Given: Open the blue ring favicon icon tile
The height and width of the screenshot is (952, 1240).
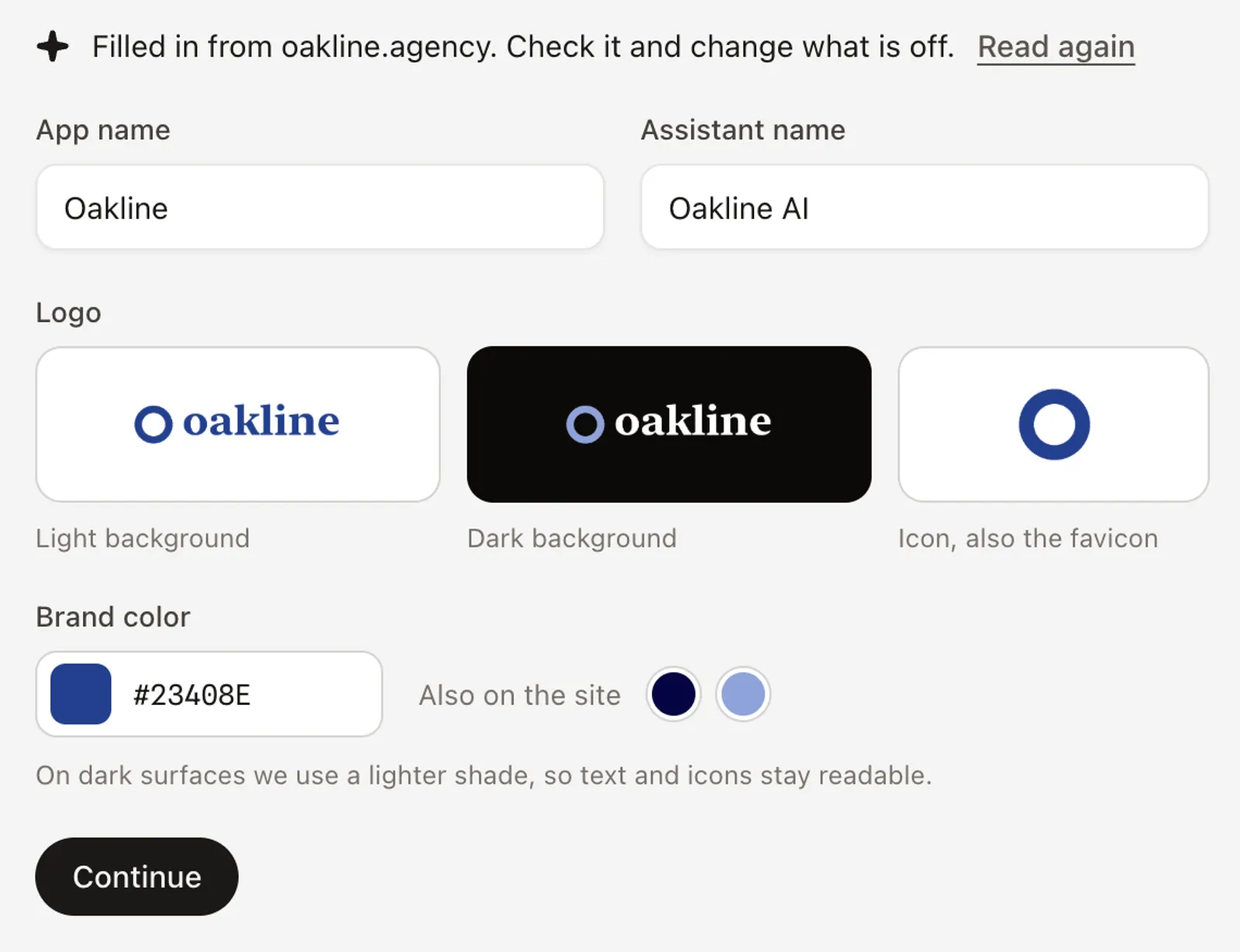Looking at the screenshot, I should coord(1053,424).
